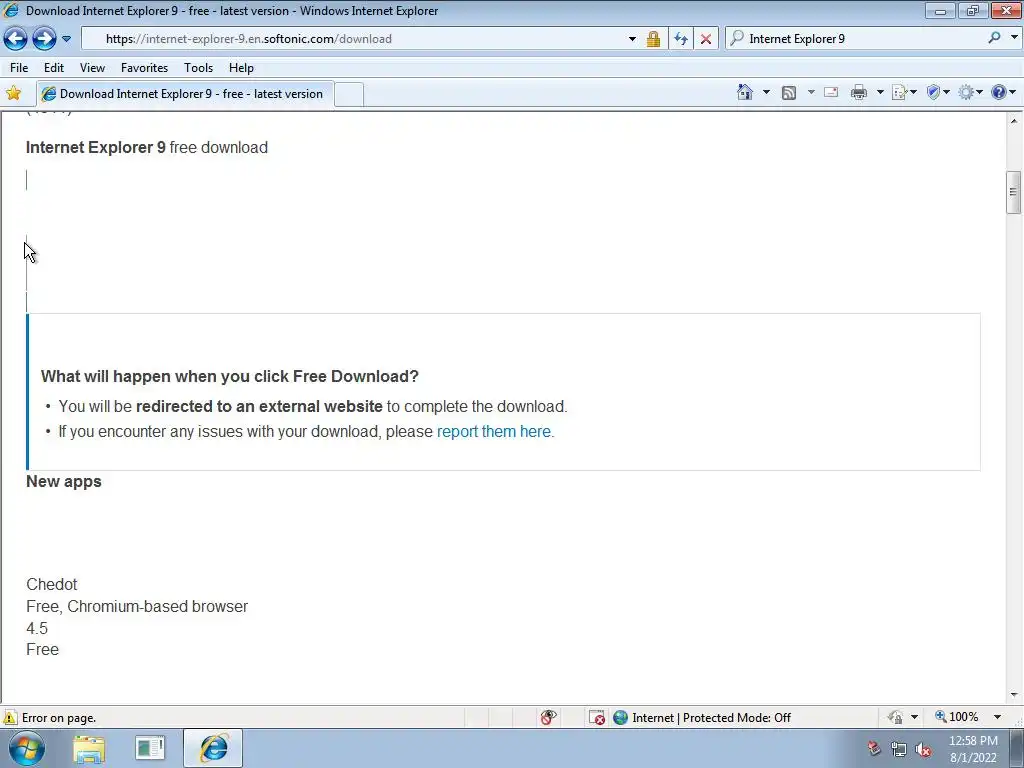This screenshot has height=768, width=1024.
Task: Click the 12:58 PM taskbar clock
Action: (973, 750)
